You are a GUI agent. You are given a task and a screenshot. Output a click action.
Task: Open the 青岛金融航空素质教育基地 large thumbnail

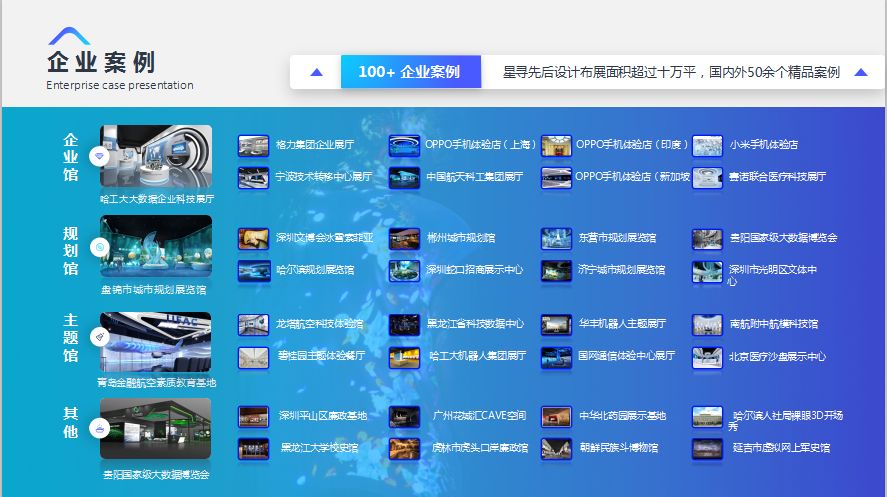[x=156, y=342]
